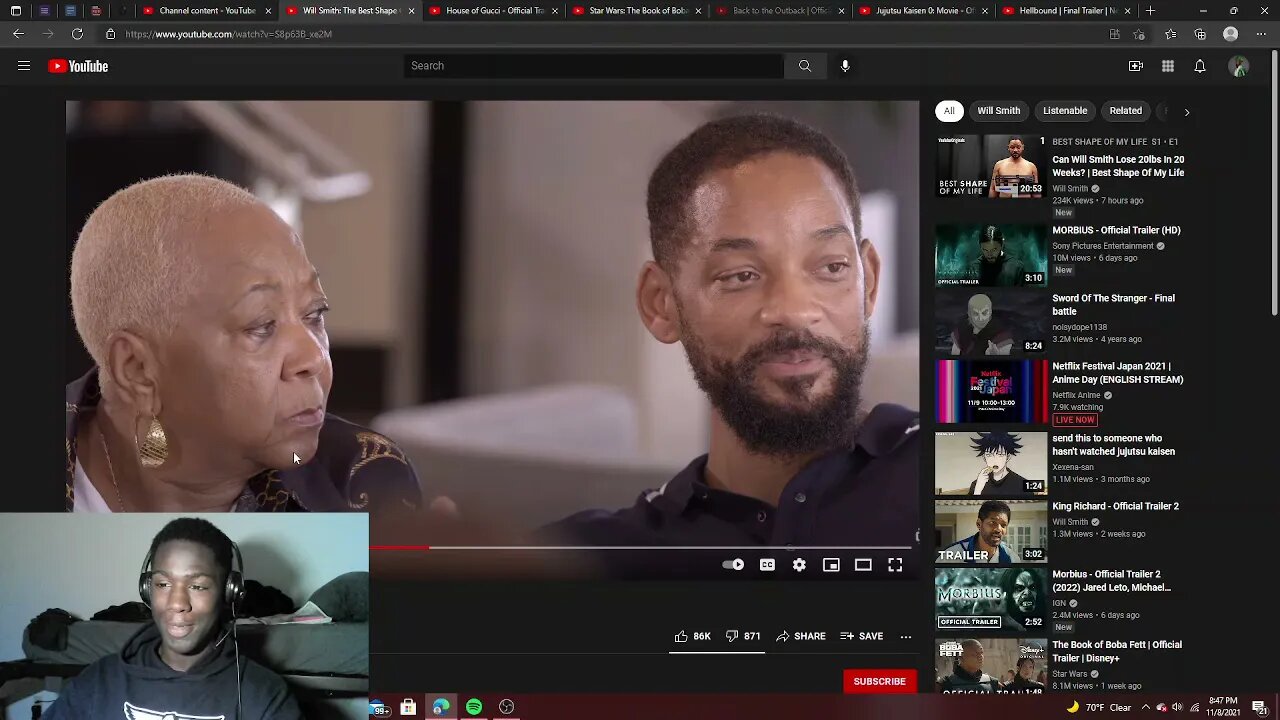Click the browser address bar URL
The image size is (1280, 720).
(x=228, y=34)
